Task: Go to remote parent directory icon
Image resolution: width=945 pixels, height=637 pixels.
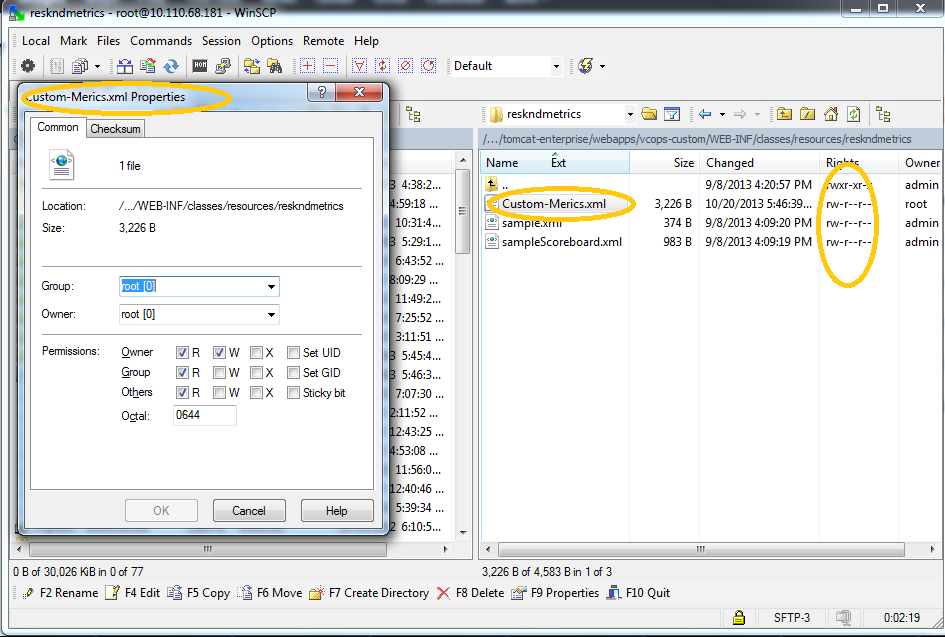Action: tap(784, 114)
